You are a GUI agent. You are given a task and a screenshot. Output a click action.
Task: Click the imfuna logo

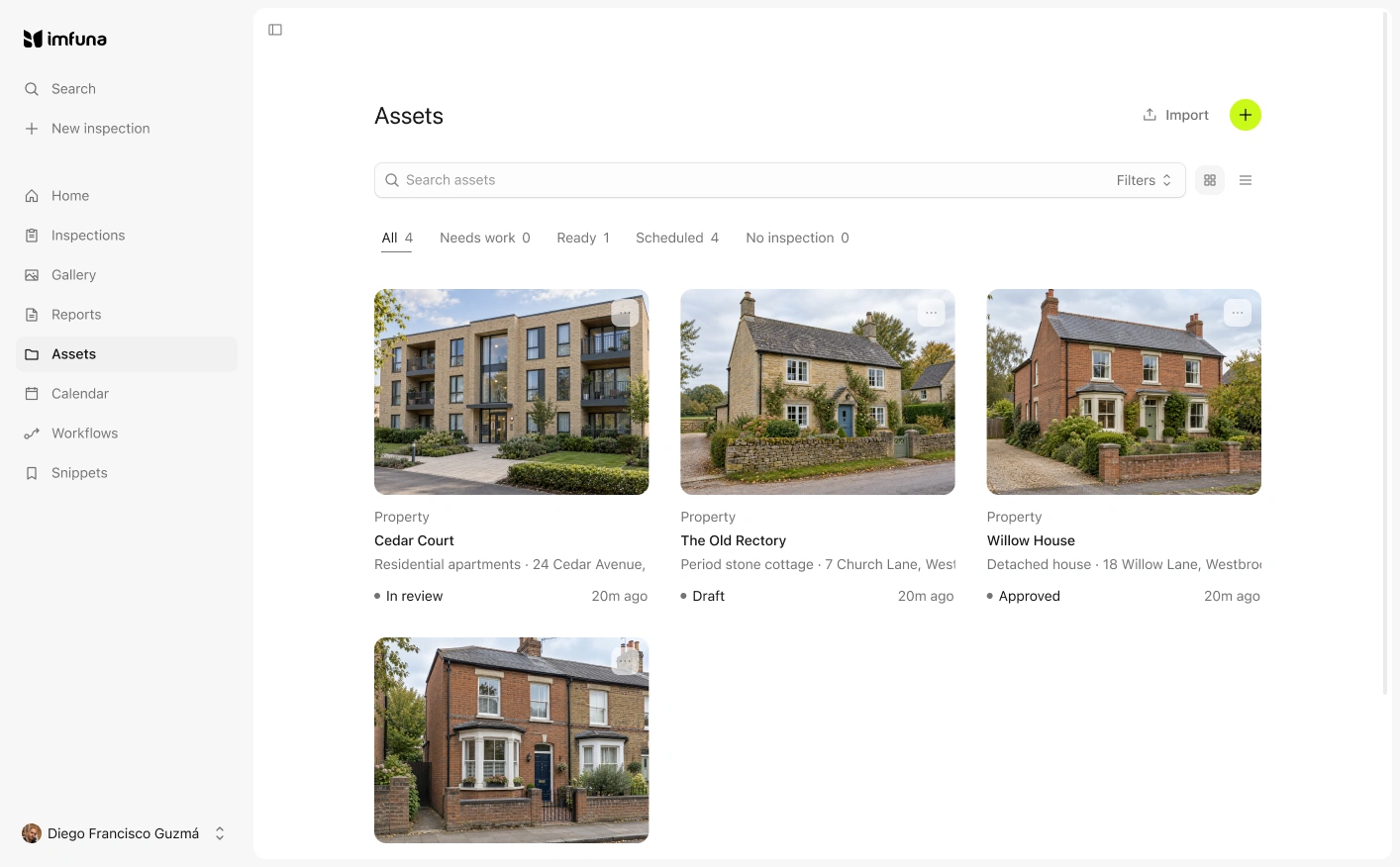tap(65, 39)
